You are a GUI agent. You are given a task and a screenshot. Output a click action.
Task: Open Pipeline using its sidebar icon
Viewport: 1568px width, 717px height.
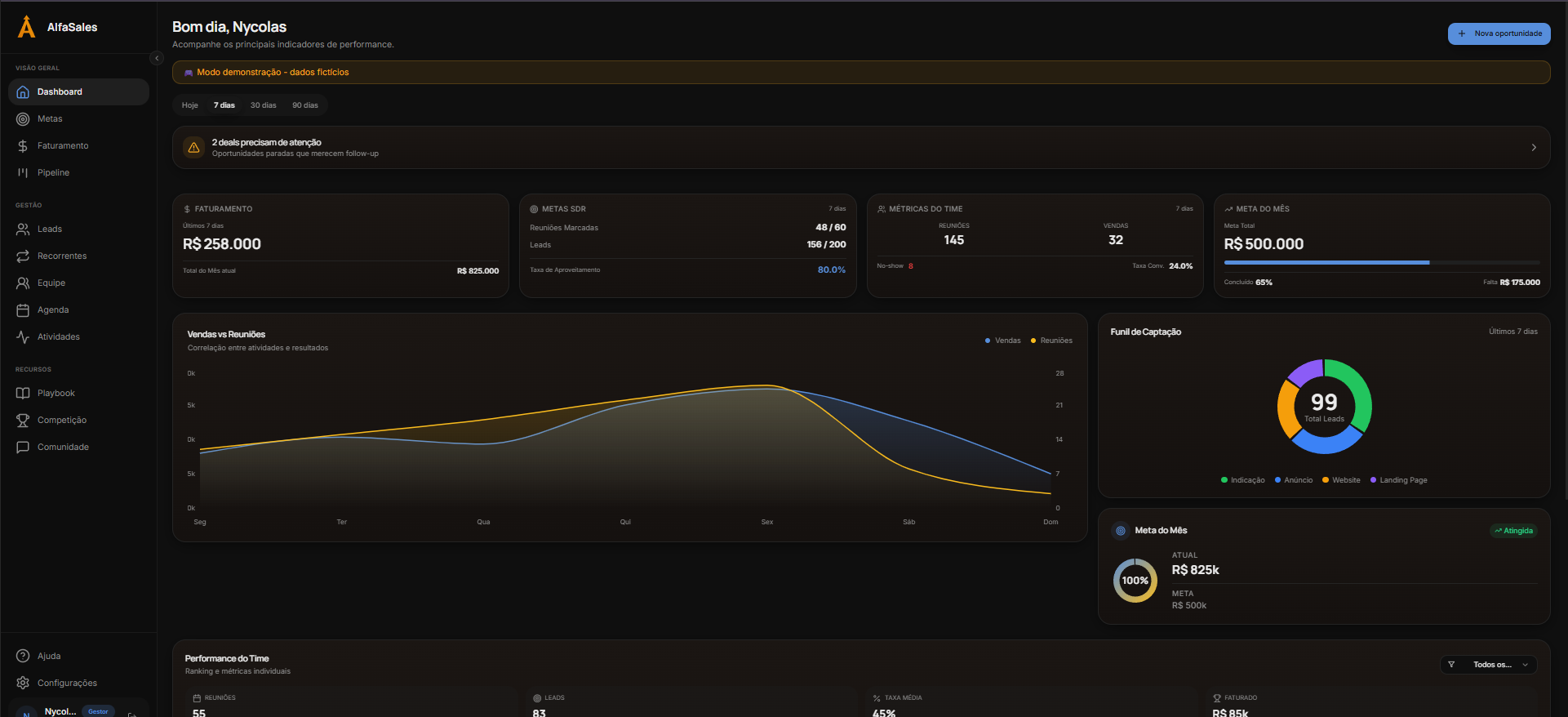[x=23, y=173]
